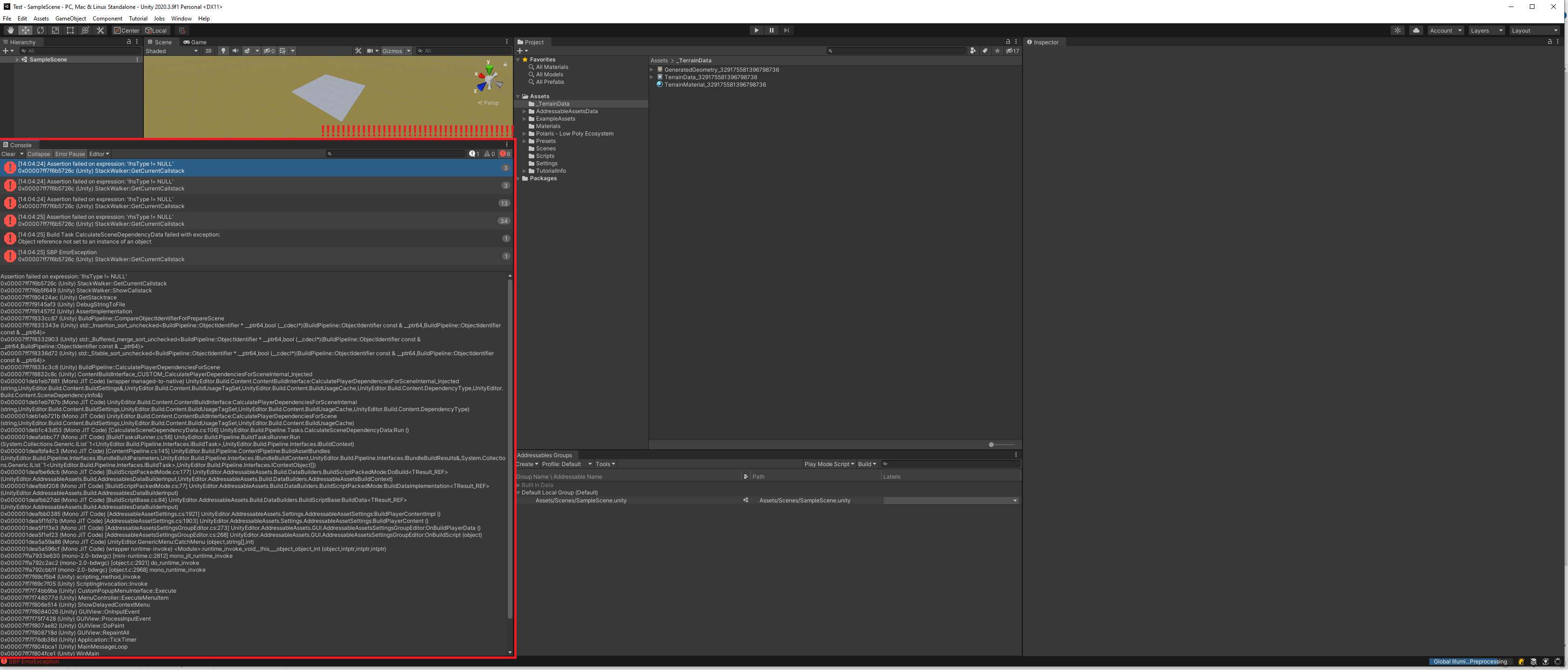The image size is (1568, 670).
Task: Select the Hand tool in toolbar
Action: click(10, 30)
